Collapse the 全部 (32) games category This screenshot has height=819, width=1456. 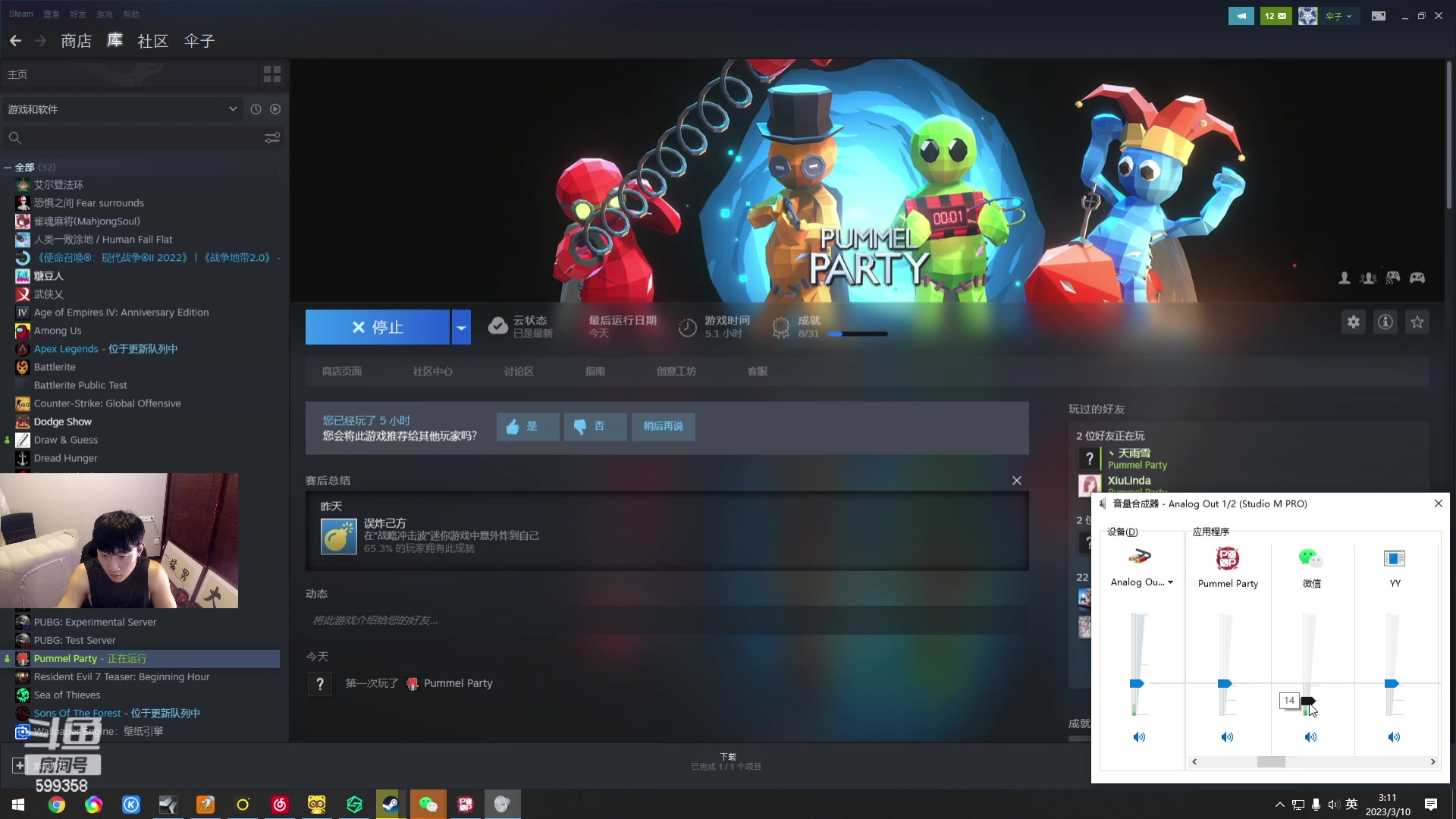[x=8, y=168]
